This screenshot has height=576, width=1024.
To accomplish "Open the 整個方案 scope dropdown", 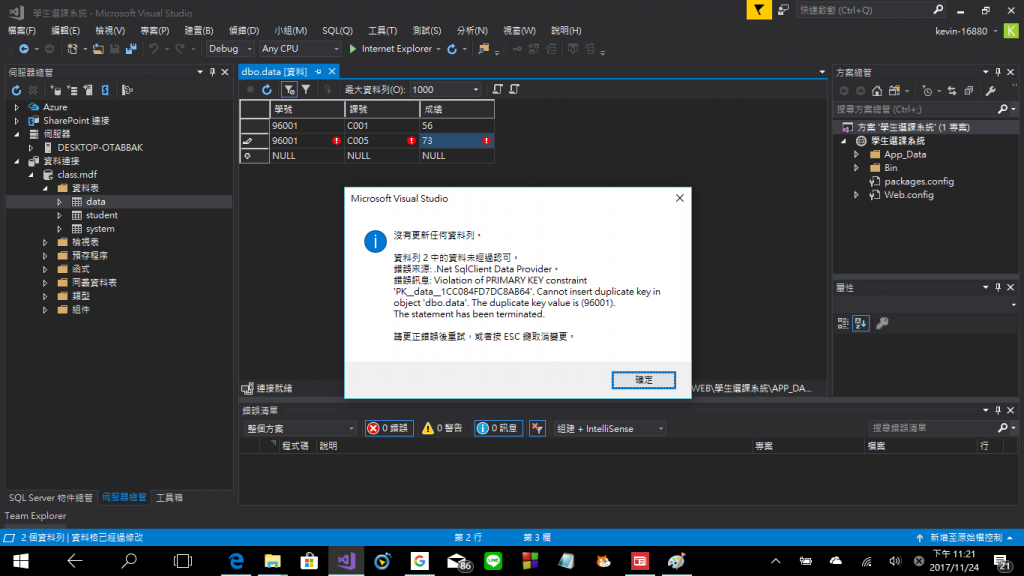I will [300, 428].
